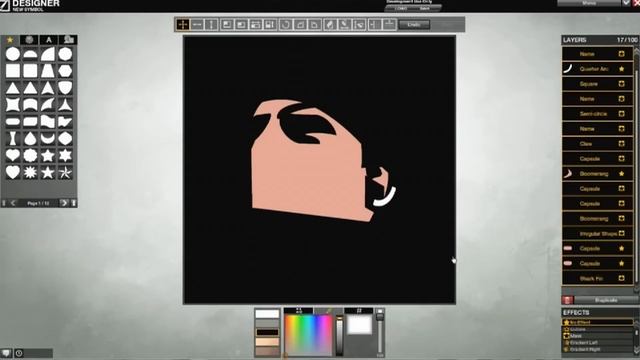Delete layer with red trash icon

(567, 300)
